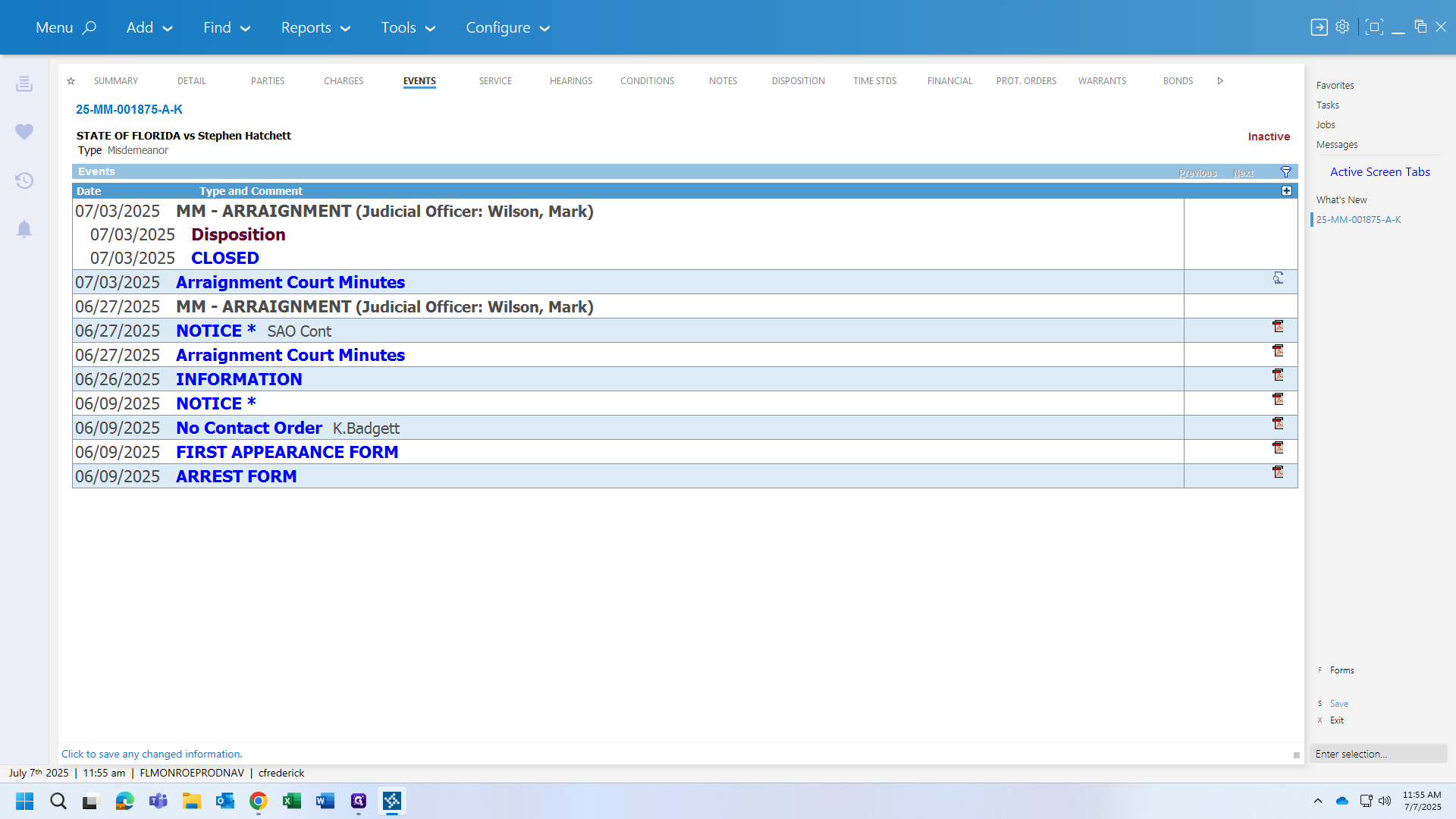1456x819 pixels.
Task: Open the Tools dropdown menu
Action: pos(408,27)
